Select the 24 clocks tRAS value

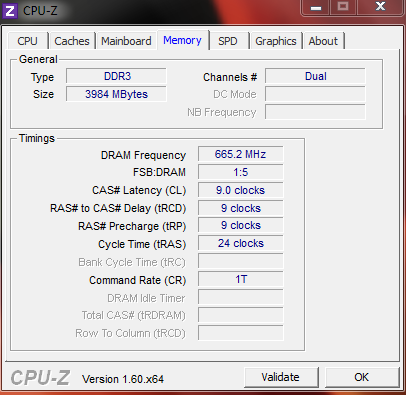pos(240,243)
